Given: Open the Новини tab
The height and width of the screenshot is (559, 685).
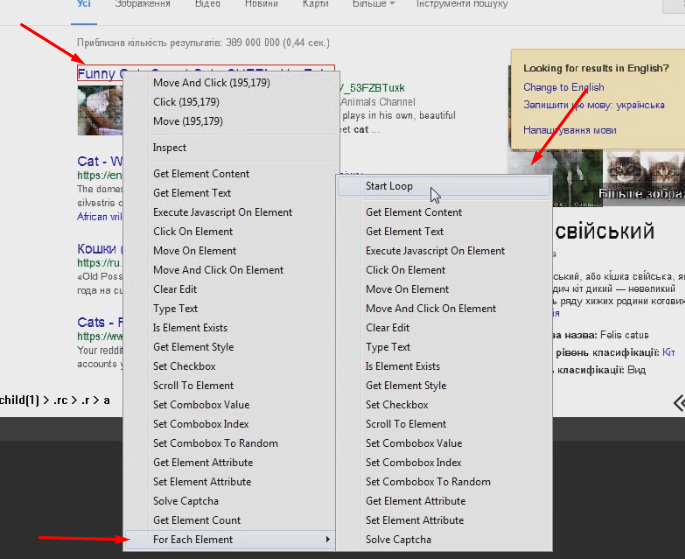Looking at the screenshot, I should (261, 5).
